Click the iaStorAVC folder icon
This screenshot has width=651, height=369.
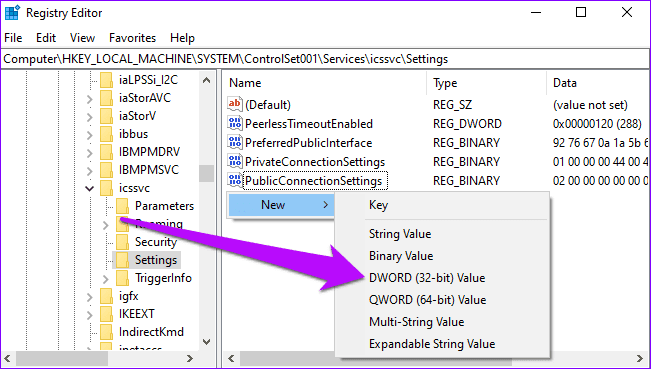click(106, 98)
